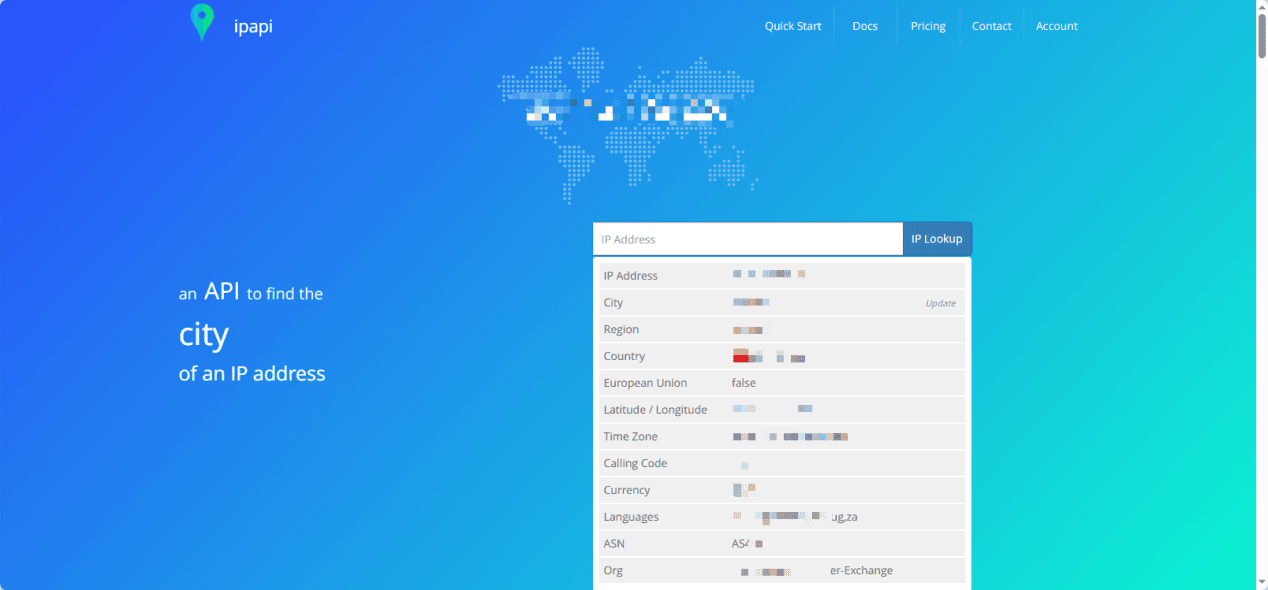This screenshot has height=590, width=1268.
Task: Click the 'City' row label
Action: (613, 303)
